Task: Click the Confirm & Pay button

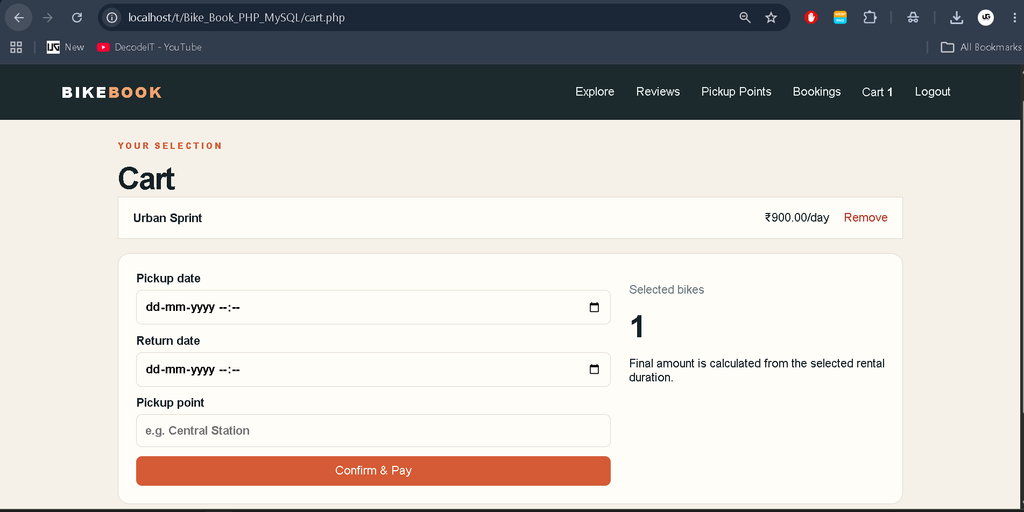Action: coord(373,471)
